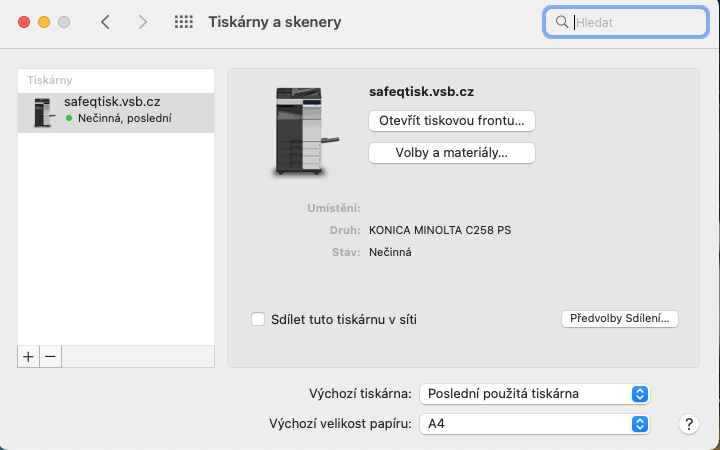
Task: Click the blue stepper arrows beside Poslední použitá tiskárna
Action: click(640, 394)
